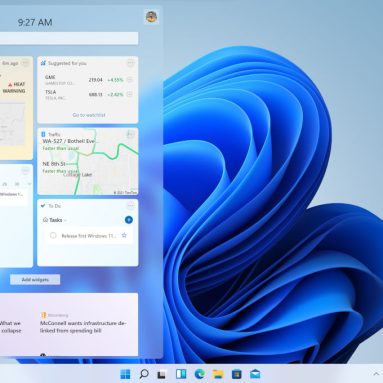Select the GME stock row

point(88,80)
